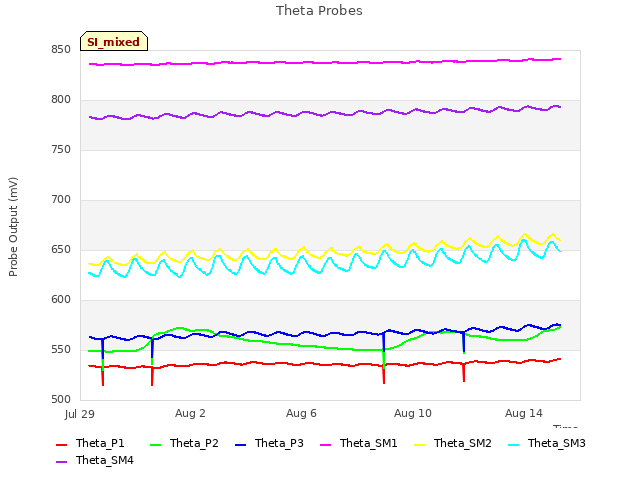Click the 600 y-axis tick label

[61, 300]
